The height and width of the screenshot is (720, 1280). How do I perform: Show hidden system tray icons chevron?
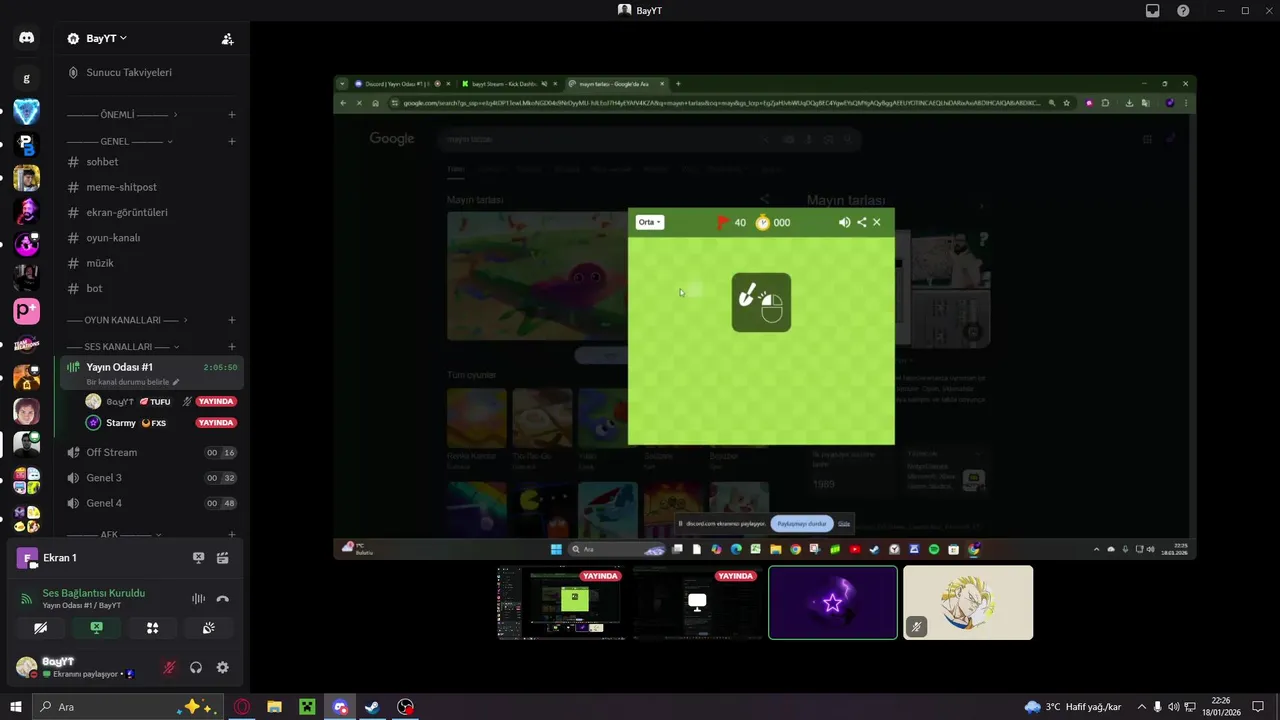click(x=1141, y=707)
